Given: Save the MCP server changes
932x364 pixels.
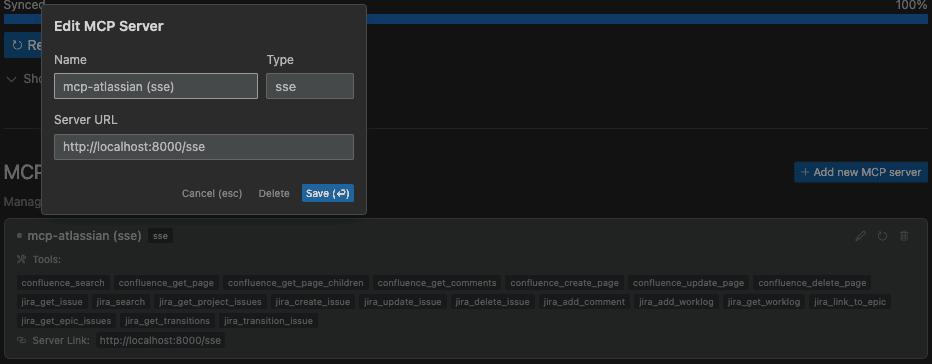Looking at the screenshot, I should click(x=328, y=193).
